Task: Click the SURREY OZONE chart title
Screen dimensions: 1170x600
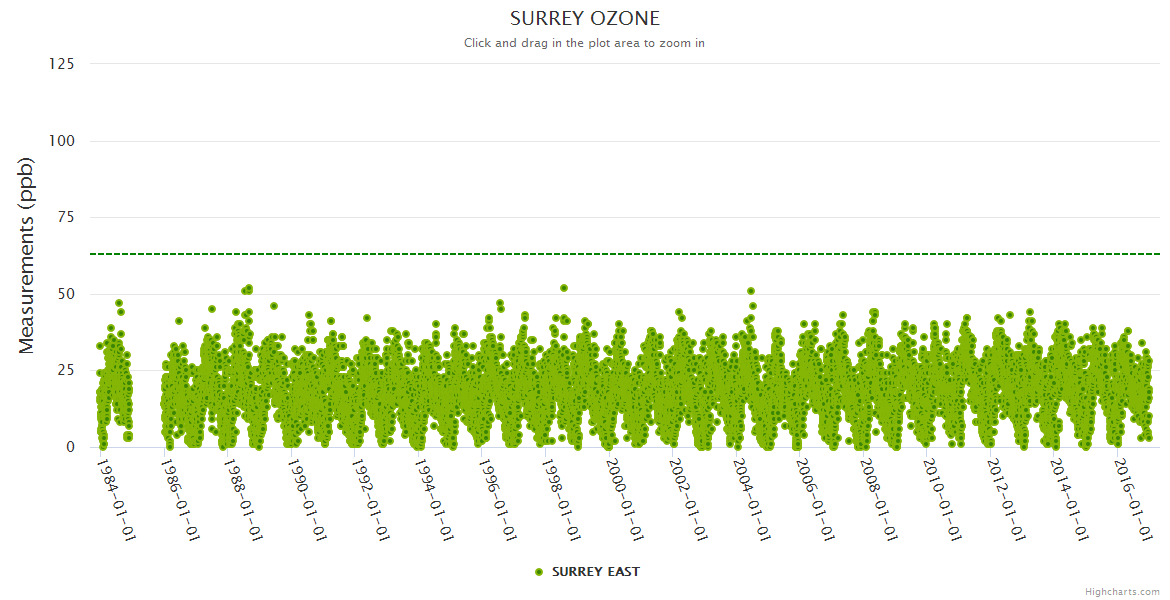Action: click(x=584, y=19)
